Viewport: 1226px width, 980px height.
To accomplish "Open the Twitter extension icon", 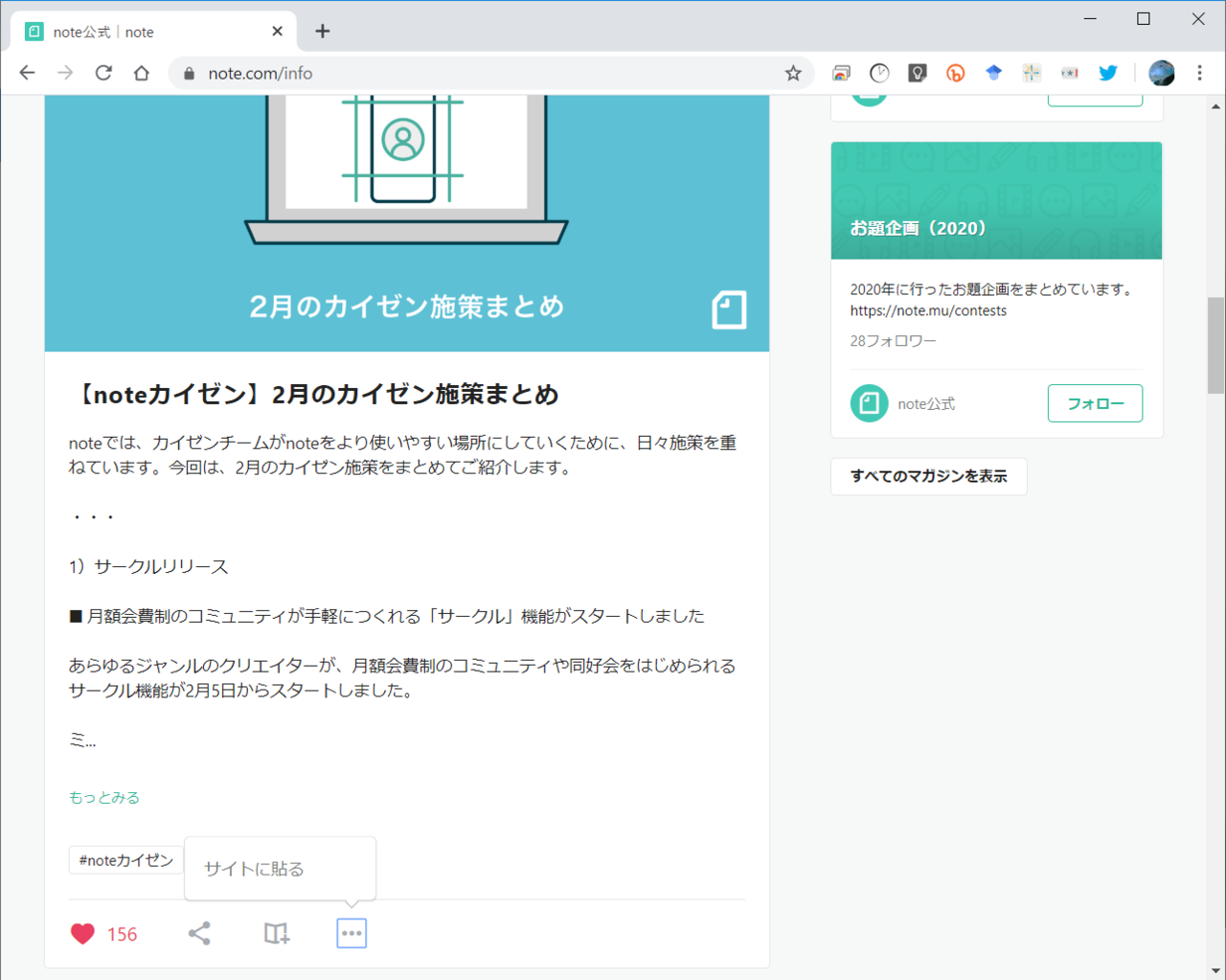I will coord(1108,73).
